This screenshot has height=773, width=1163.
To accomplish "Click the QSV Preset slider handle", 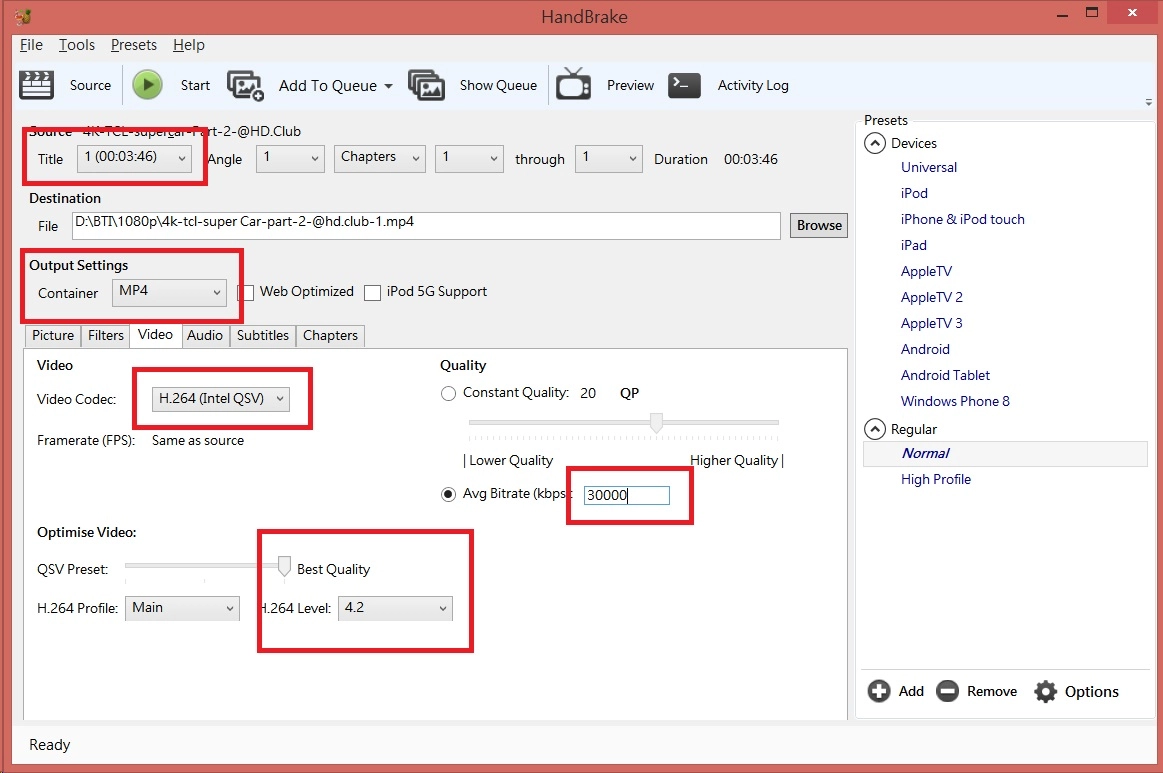I will click(x=284, y=567).
